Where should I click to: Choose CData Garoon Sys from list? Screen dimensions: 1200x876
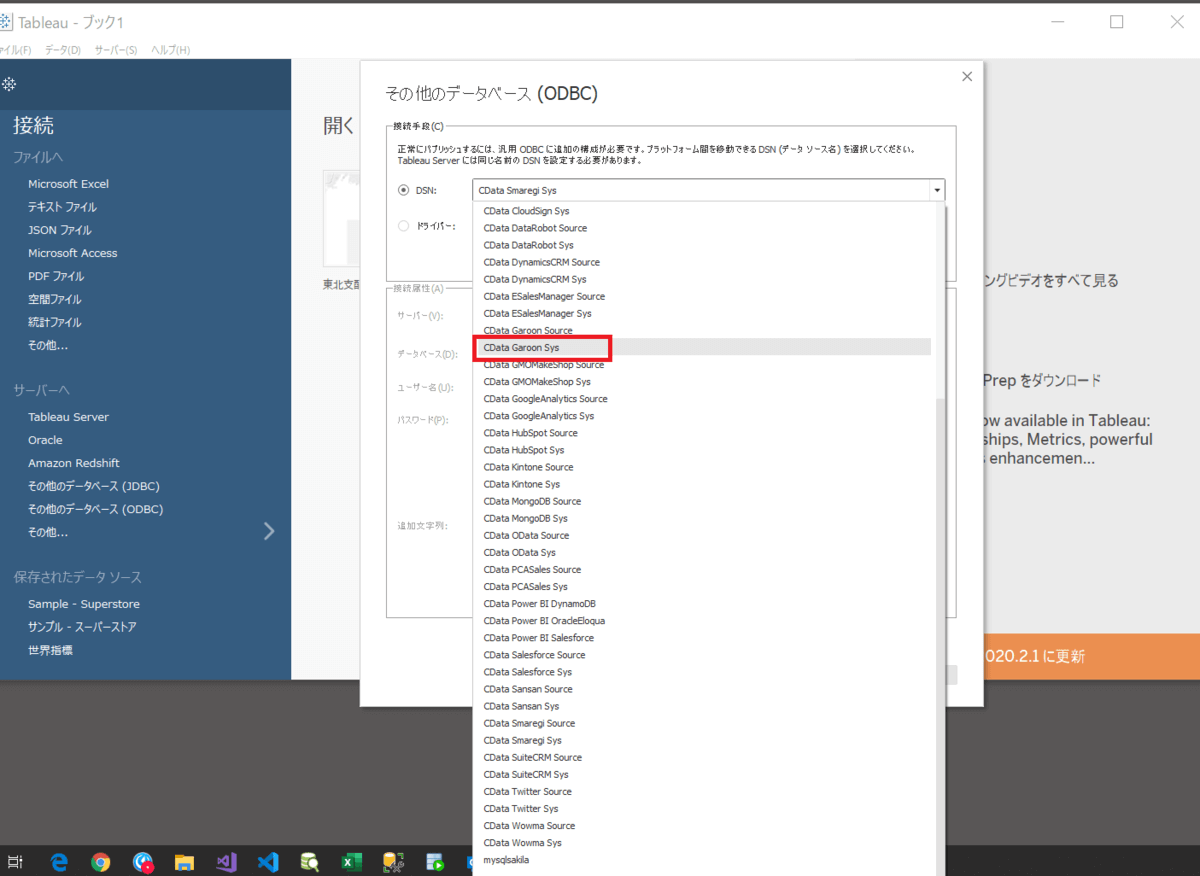[703, 347]
